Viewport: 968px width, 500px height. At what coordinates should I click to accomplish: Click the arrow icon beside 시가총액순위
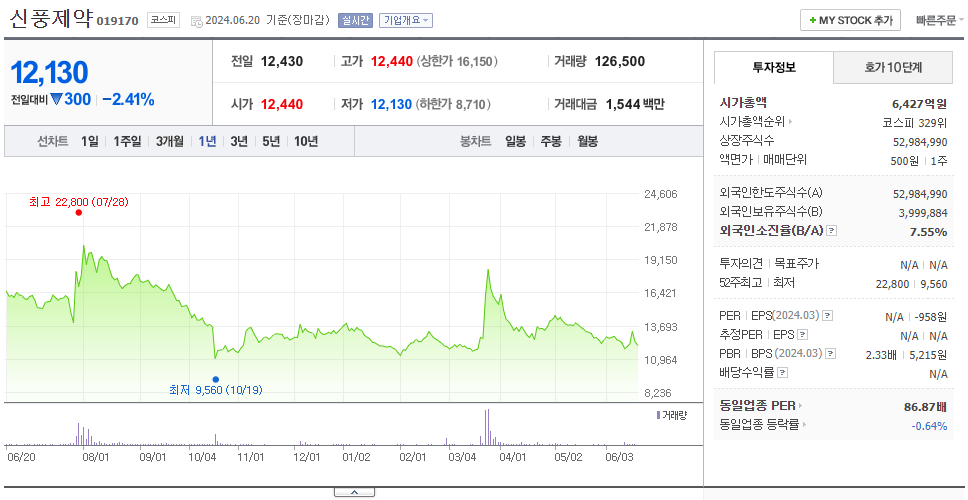pyautogui.click(x=791, y=122)
